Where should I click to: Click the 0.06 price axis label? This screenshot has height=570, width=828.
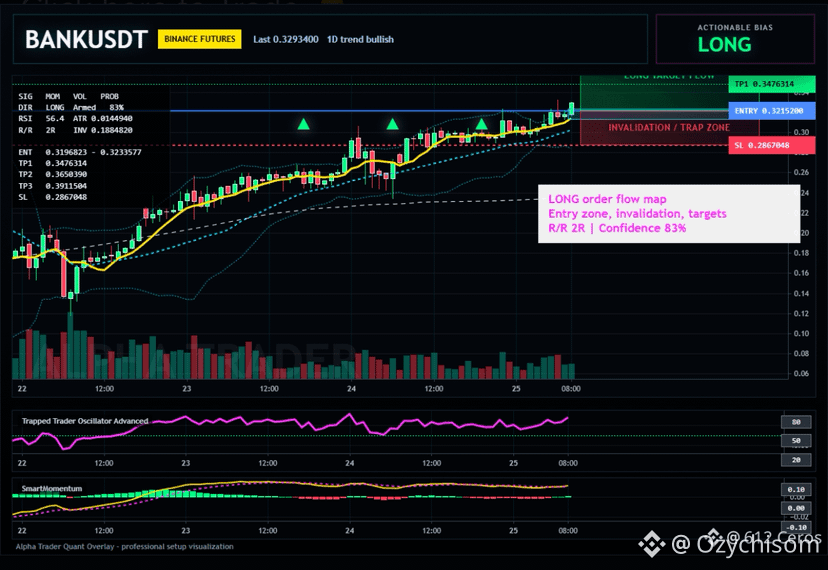(801, 374)
